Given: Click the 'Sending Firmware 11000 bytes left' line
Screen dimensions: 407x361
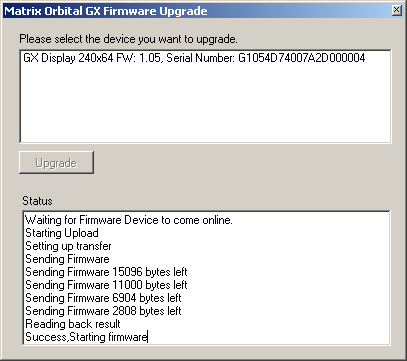Looking at the screenshot, I should coord(106,285).
